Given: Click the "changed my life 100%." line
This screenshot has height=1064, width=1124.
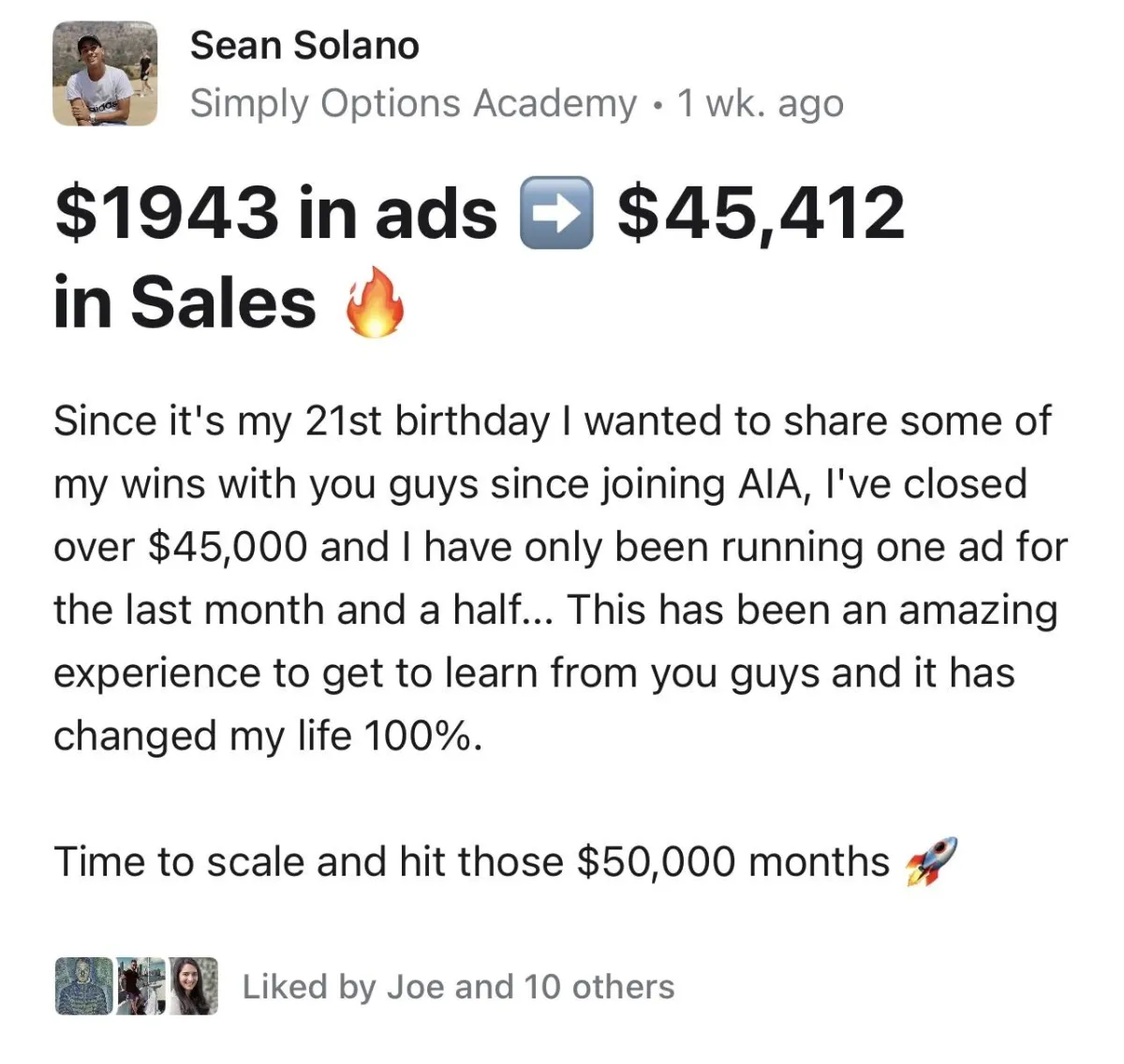Looking at the screenshot, I should 269,735.
